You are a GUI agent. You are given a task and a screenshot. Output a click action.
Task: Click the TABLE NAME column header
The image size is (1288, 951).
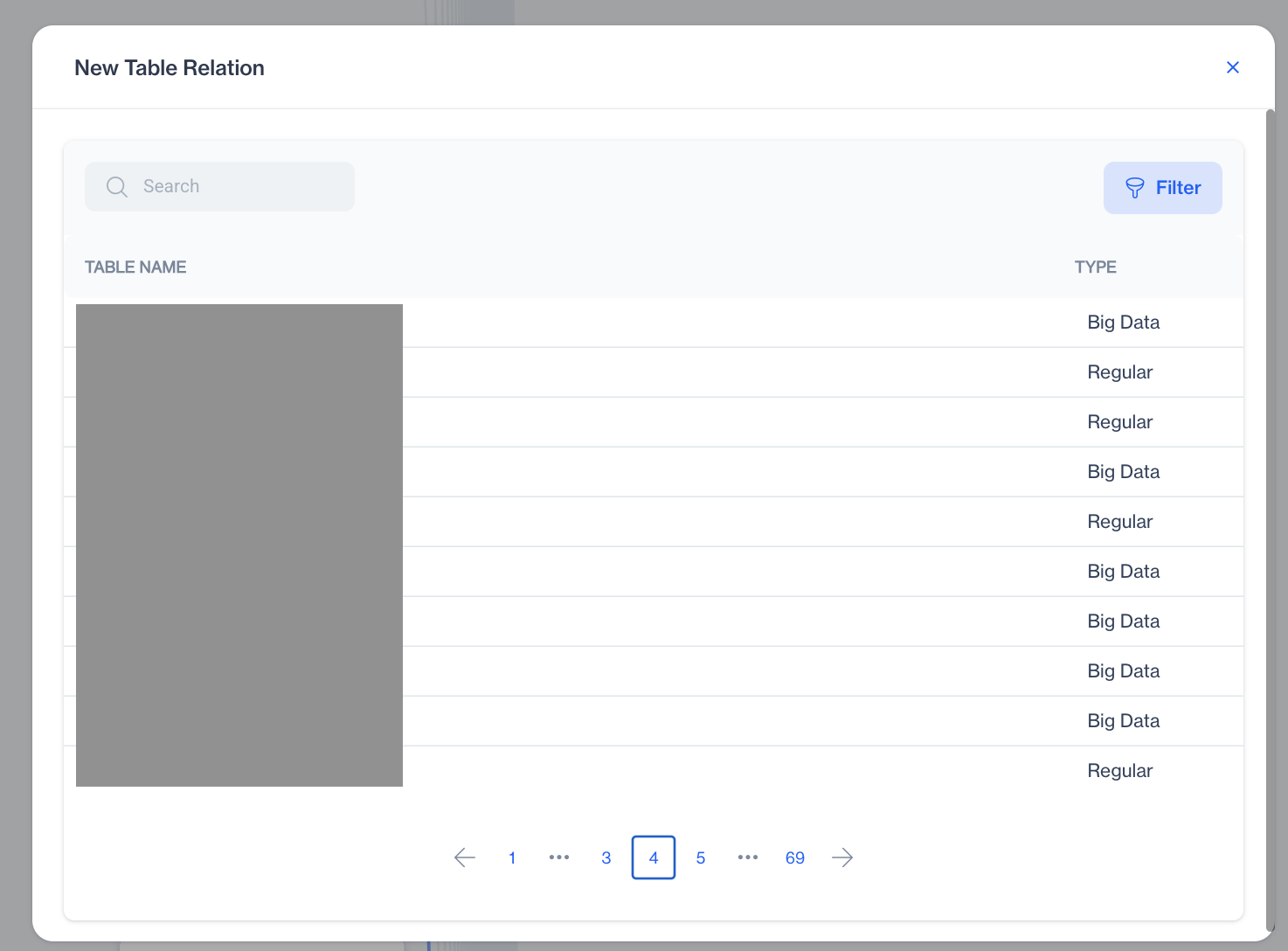click(135, 267)
